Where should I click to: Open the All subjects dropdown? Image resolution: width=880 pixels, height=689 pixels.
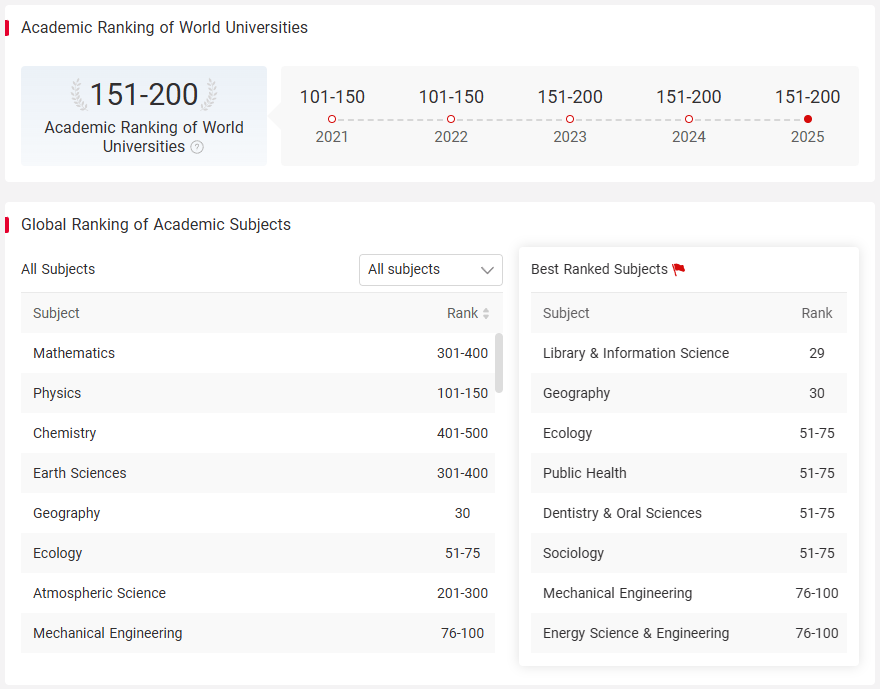click(x=430, y=270)
